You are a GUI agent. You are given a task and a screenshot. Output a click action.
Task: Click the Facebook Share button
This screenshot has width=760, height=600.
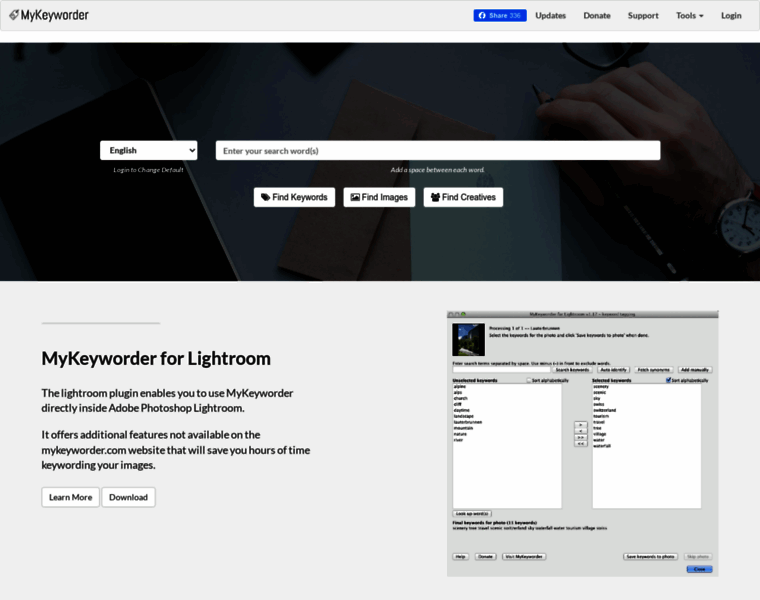point(499,15)
